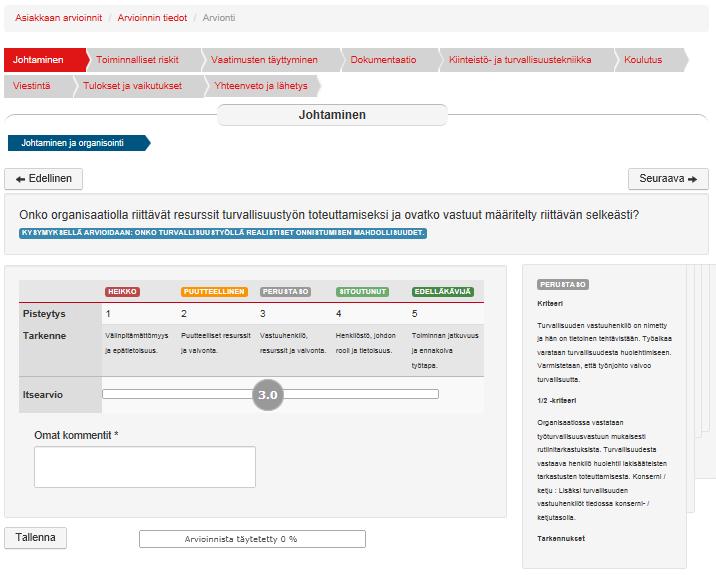The image size is (716, 575).
Task: Click the green SITOUTUNUT rating label
Action: point(363,291)
